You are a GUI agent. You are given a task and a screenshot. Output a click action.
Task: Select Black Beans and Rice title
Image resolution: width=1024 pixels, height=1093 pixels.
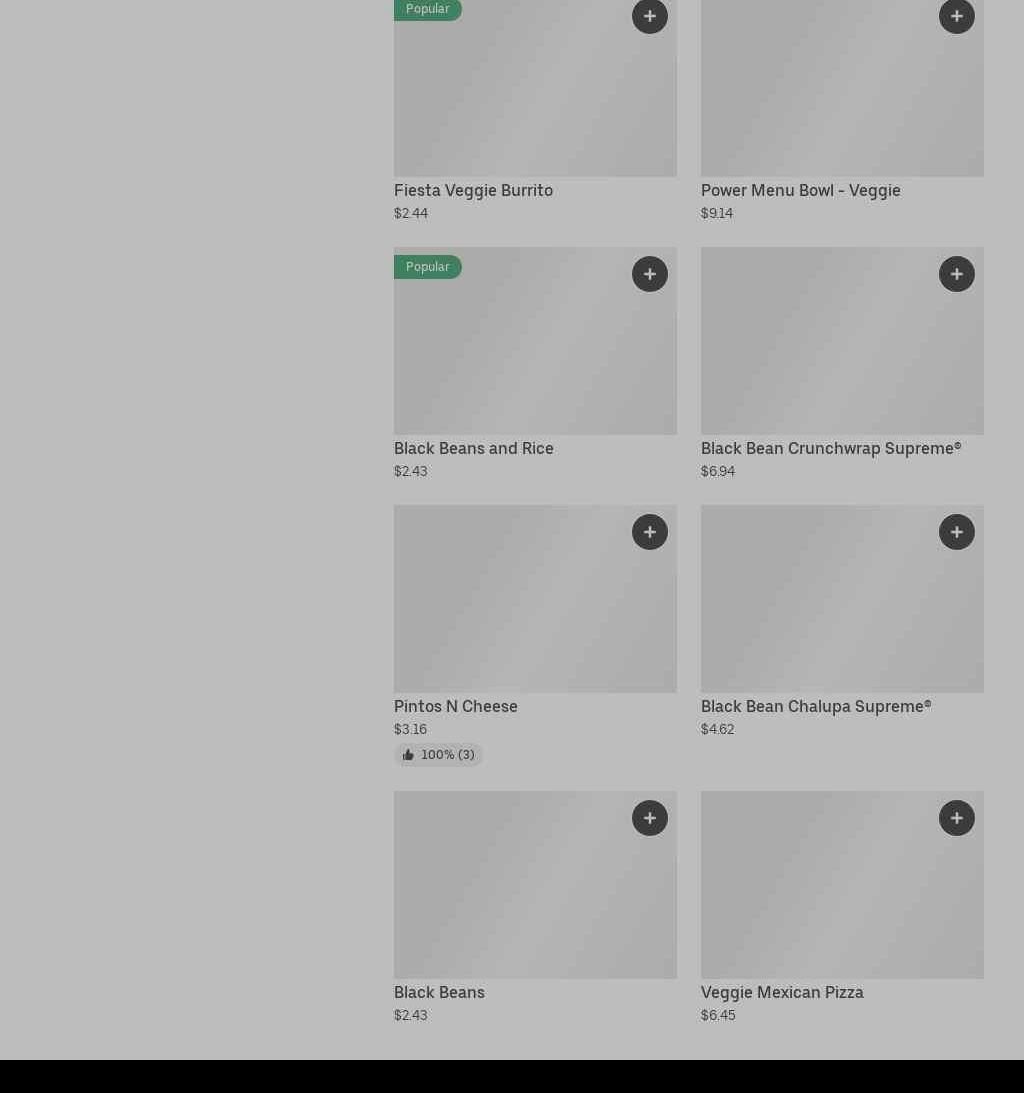pos(473,448)
